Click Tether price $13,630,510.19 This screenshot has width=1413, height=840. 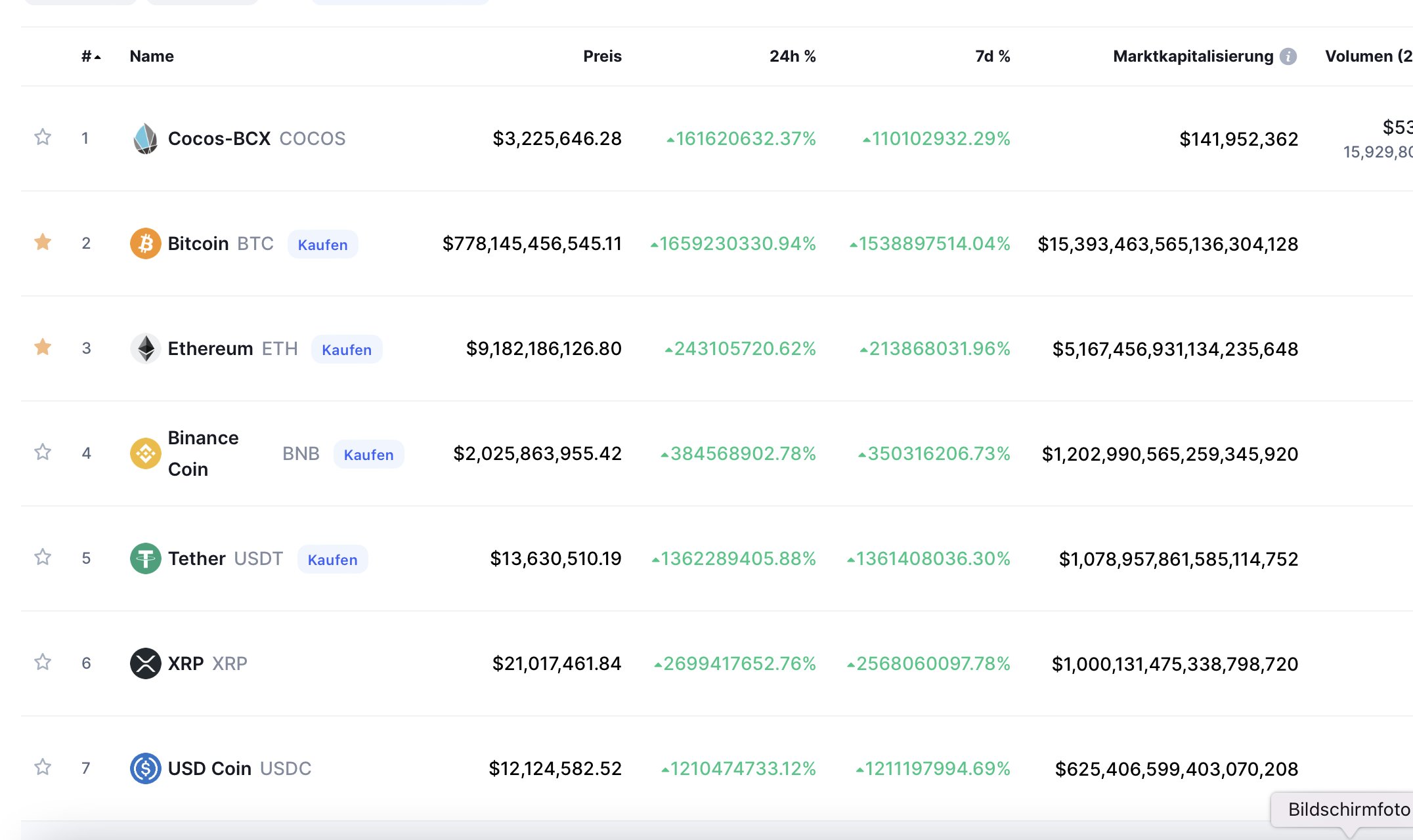coord(555,558)
